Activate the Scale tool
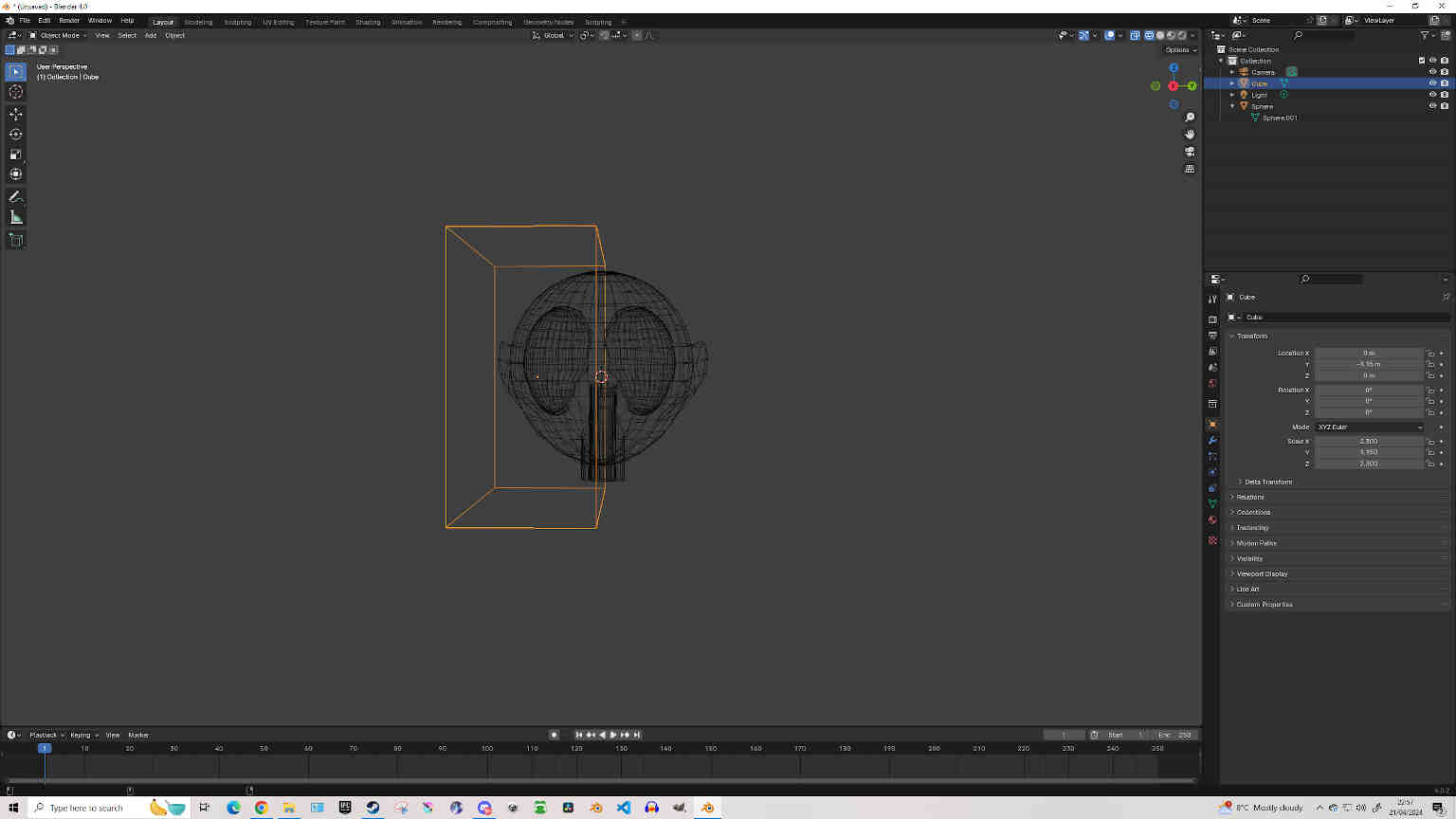Screen dimensions: 1456x819 tap(15, 154)
